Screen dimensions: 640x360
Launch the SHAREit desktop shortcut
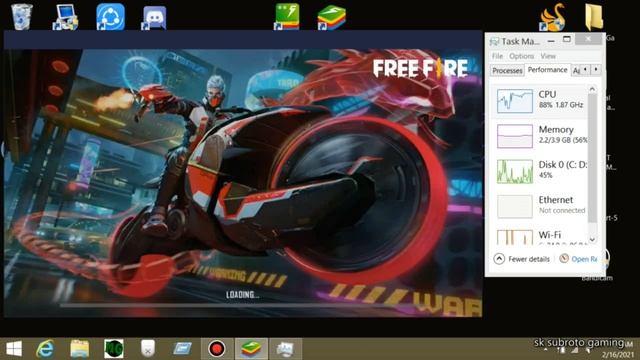pos(110,17)
